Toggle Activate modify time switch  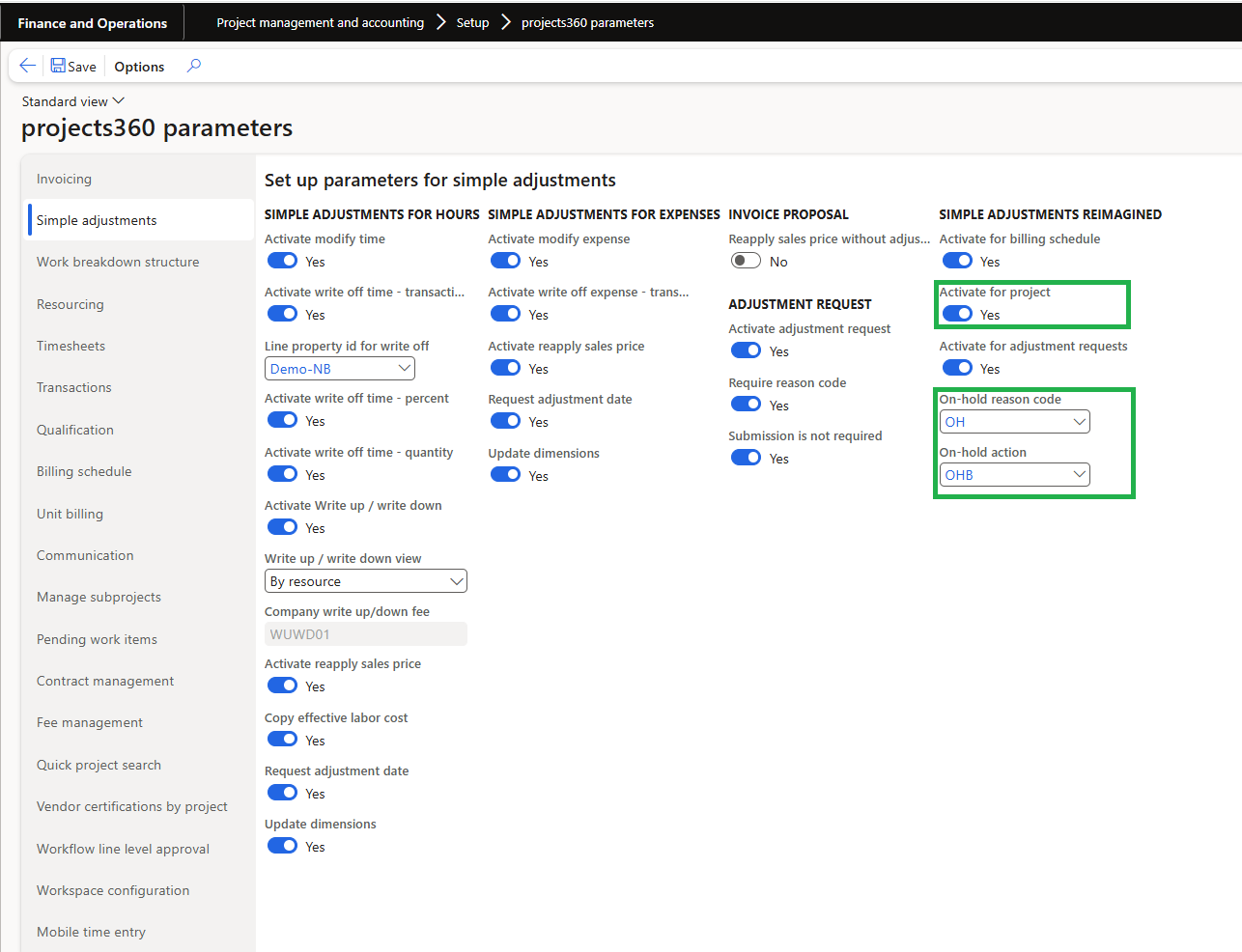(x=283, y=261)
